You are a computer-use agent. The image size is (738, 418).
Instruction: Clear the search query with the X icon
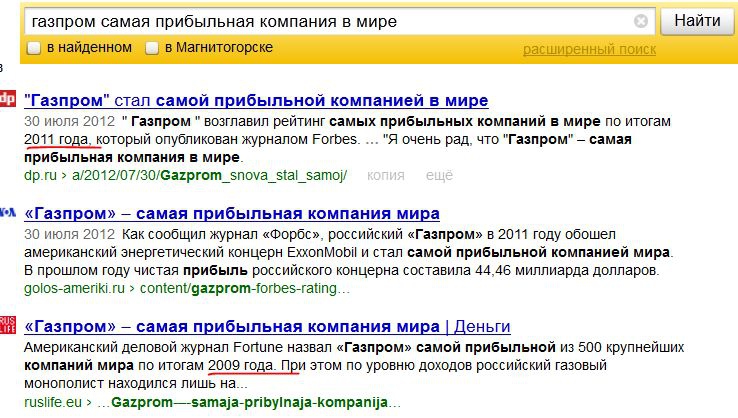click(x=641, y=21)
